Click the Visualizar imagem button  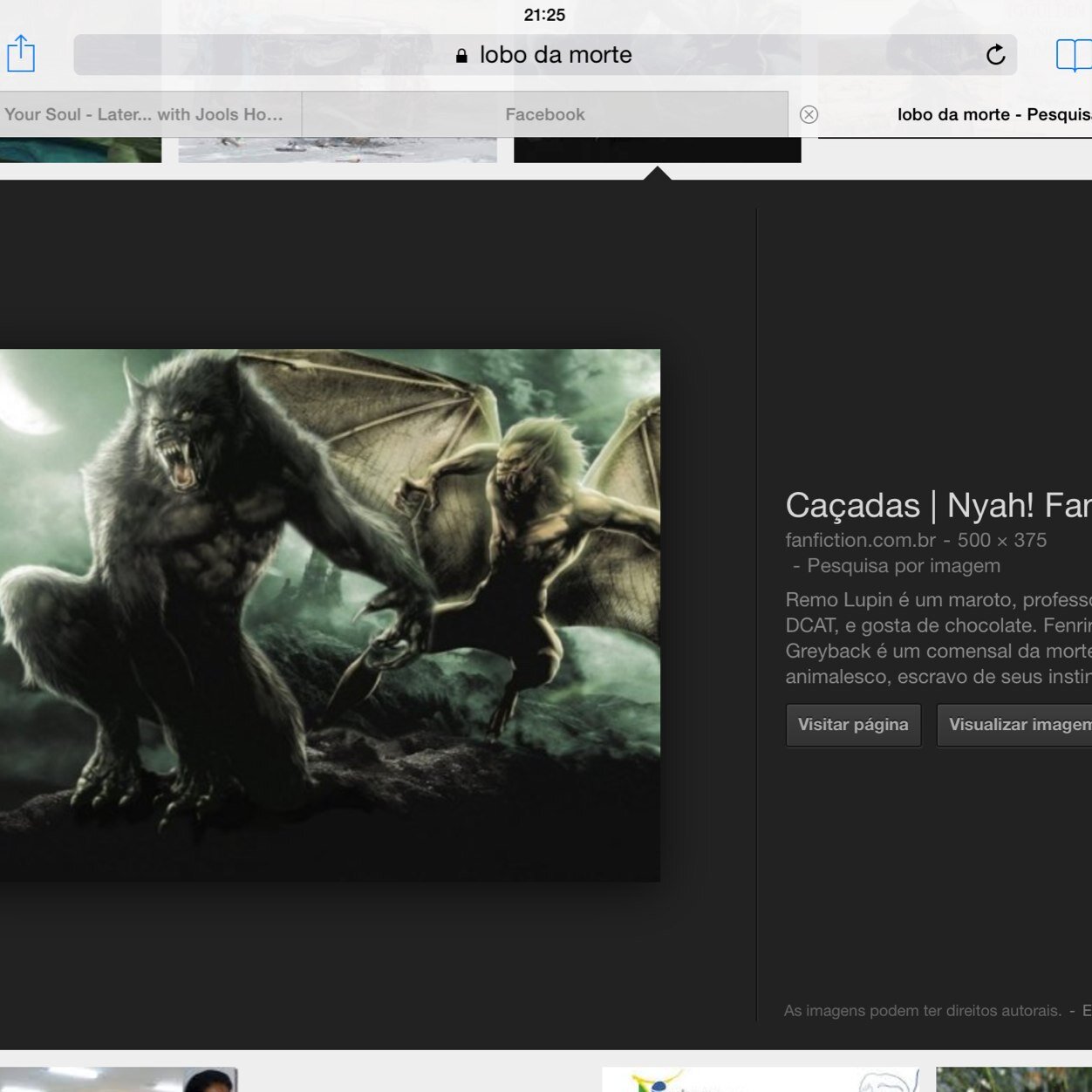(x=1014, y=725)
